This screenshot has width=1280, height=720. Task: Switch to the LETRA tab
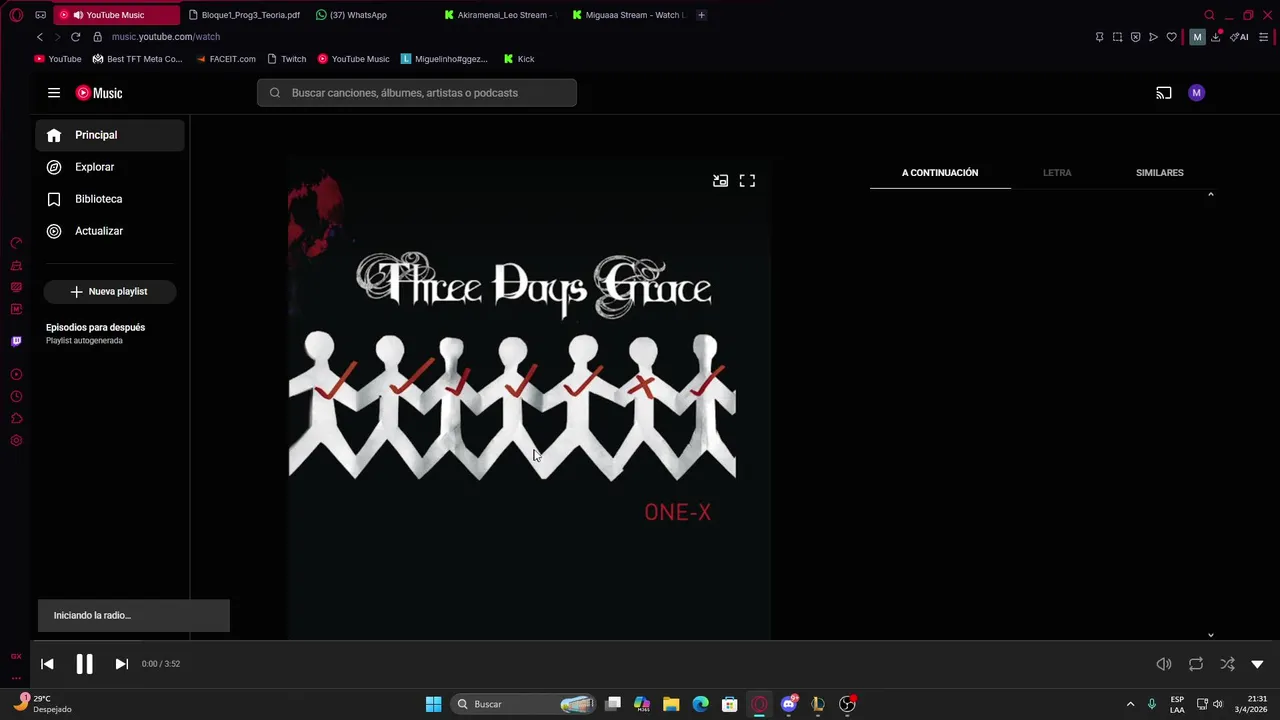pos(1057,173)
